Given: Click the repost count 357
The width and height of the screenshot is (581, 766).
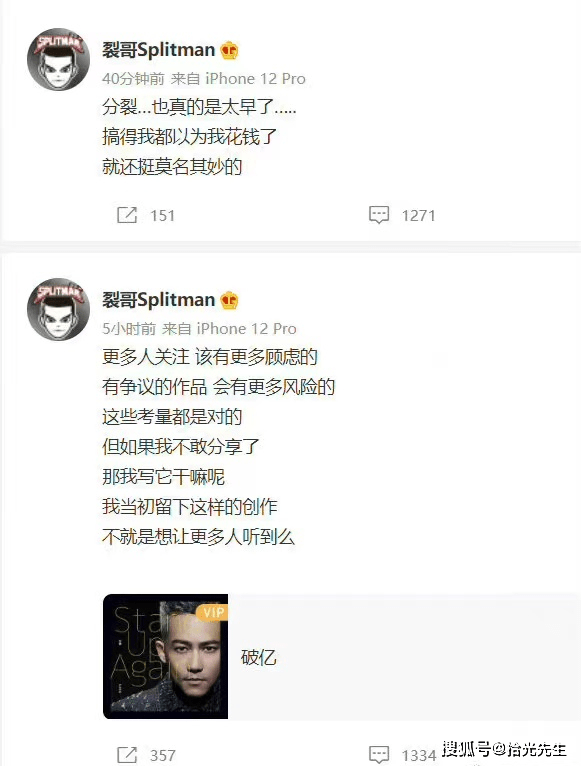Looking at the screenshot, I should 163,755.
